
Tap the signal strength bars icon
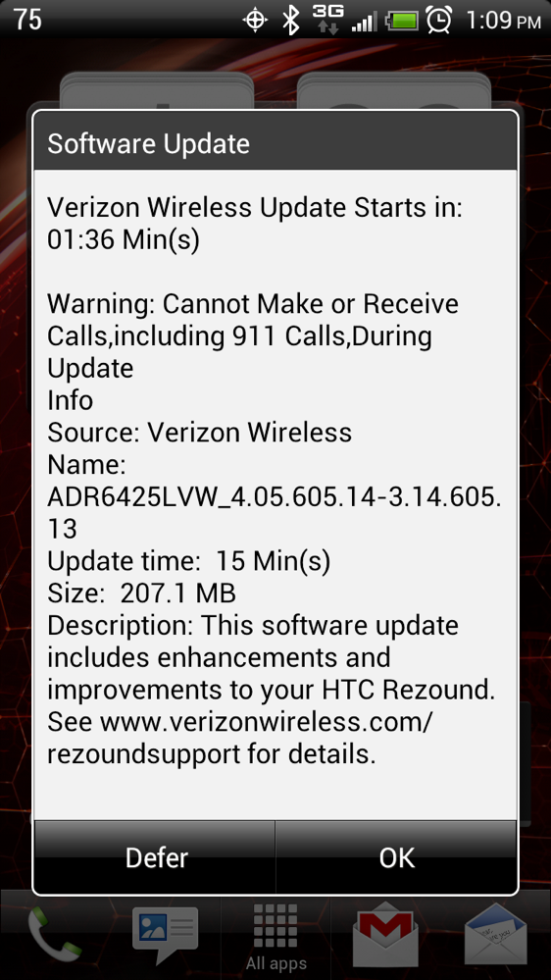[x=364, y=21]
